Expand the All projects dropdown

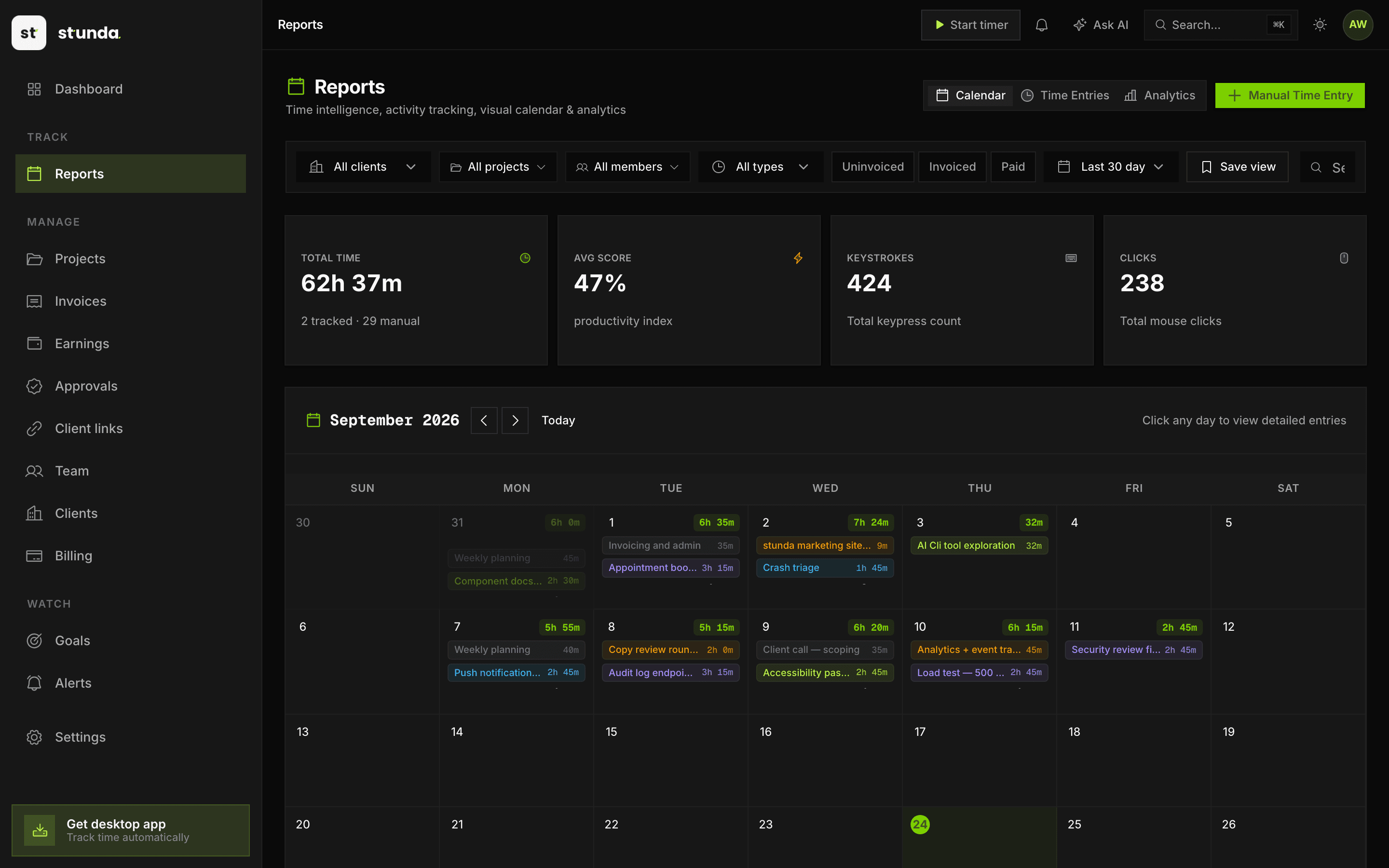(x=498, y=167)
